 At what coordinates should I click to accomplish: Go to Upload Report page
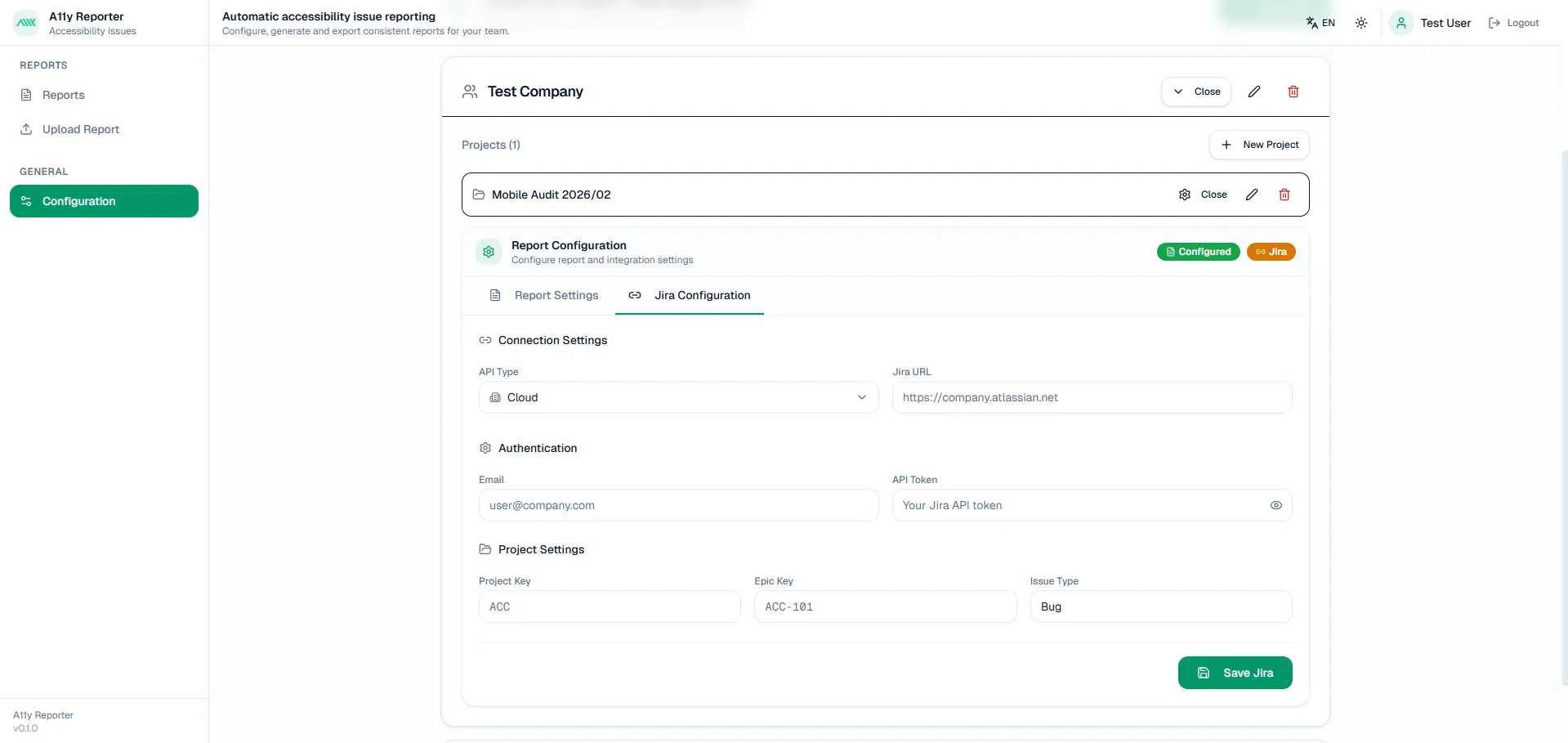pos(80,129)
